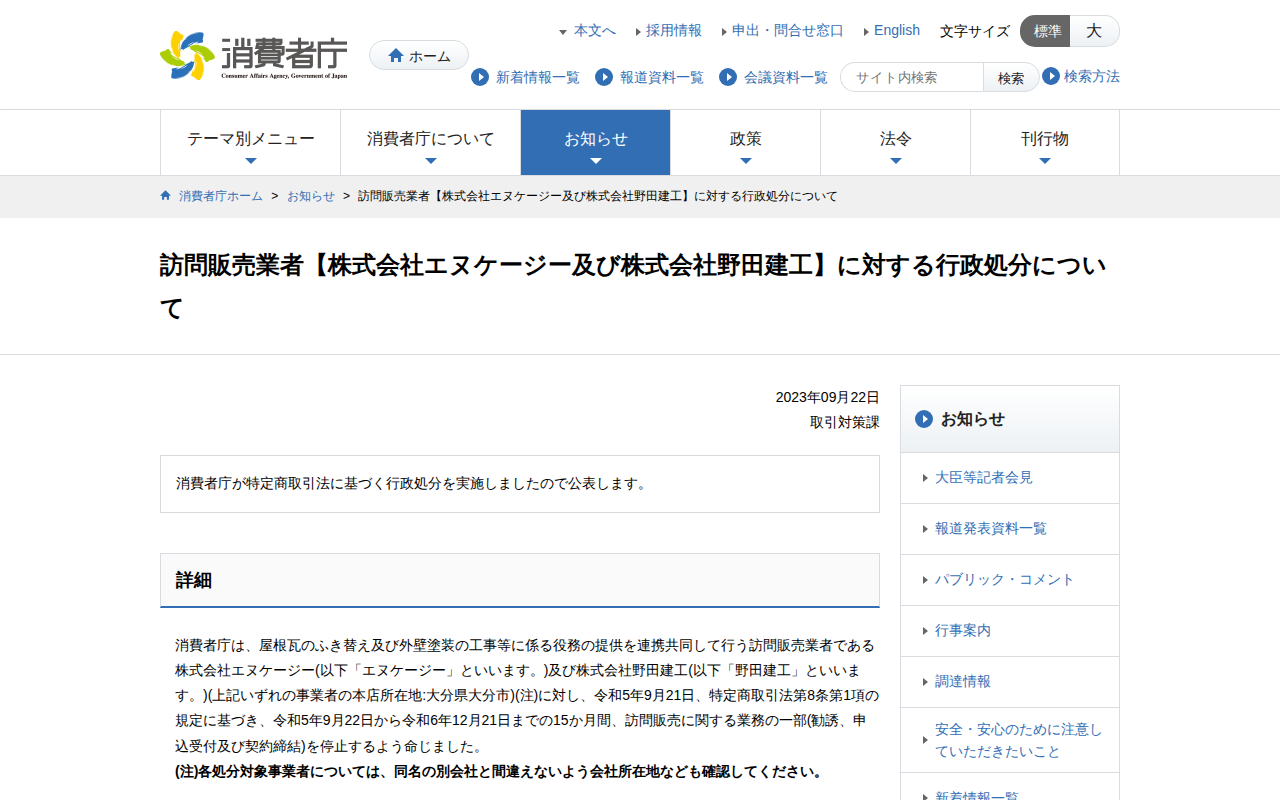Click お知らせ in the breadcrumb
This screenshot has width=1280, height=800.
(311, 196)
